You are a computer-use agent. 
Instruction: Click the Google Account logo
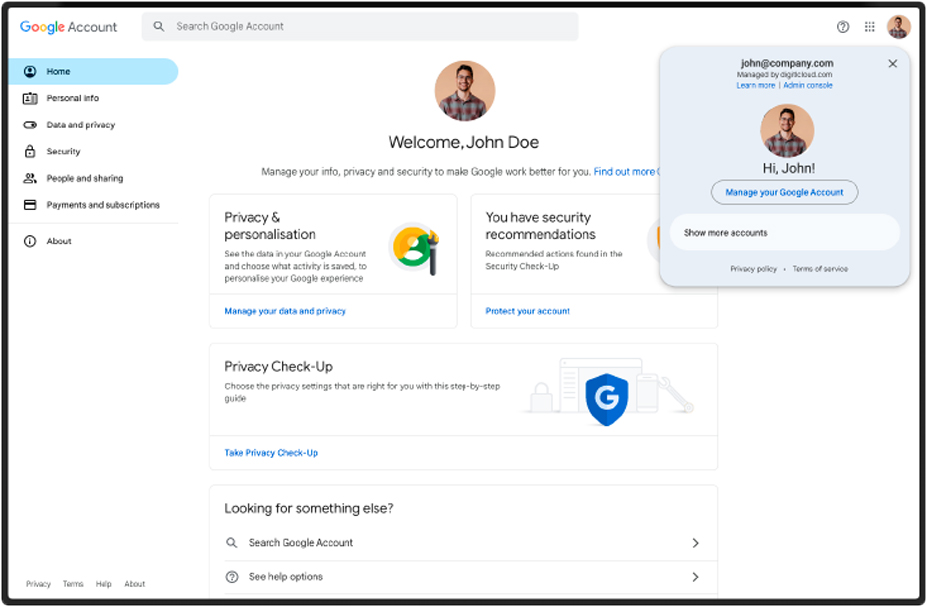click(69, 27)
